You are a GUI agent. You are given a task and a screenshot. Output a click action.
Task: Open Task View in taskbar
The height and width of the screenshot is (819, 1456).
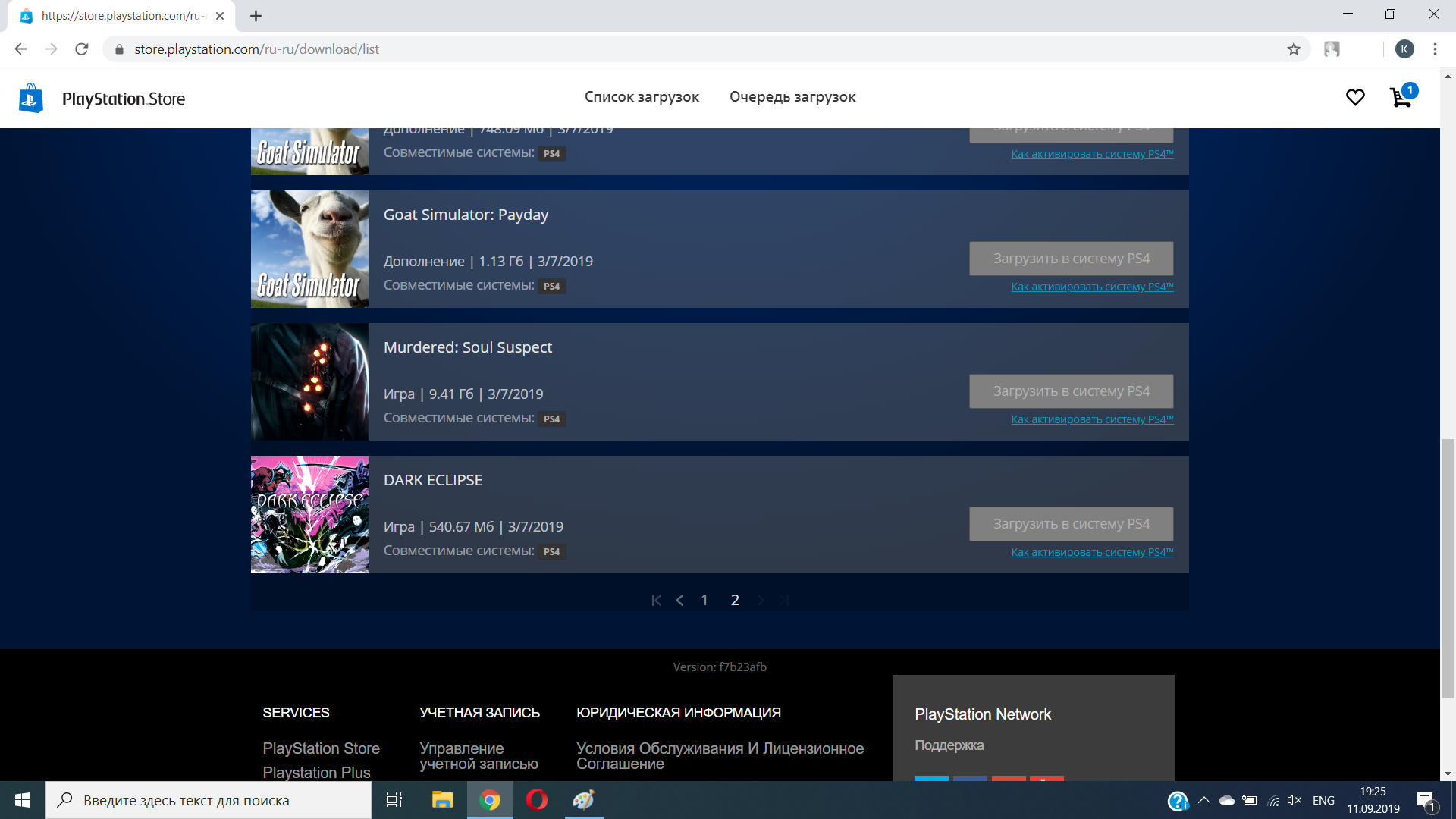pyautogui.click(x=394, y=800)
